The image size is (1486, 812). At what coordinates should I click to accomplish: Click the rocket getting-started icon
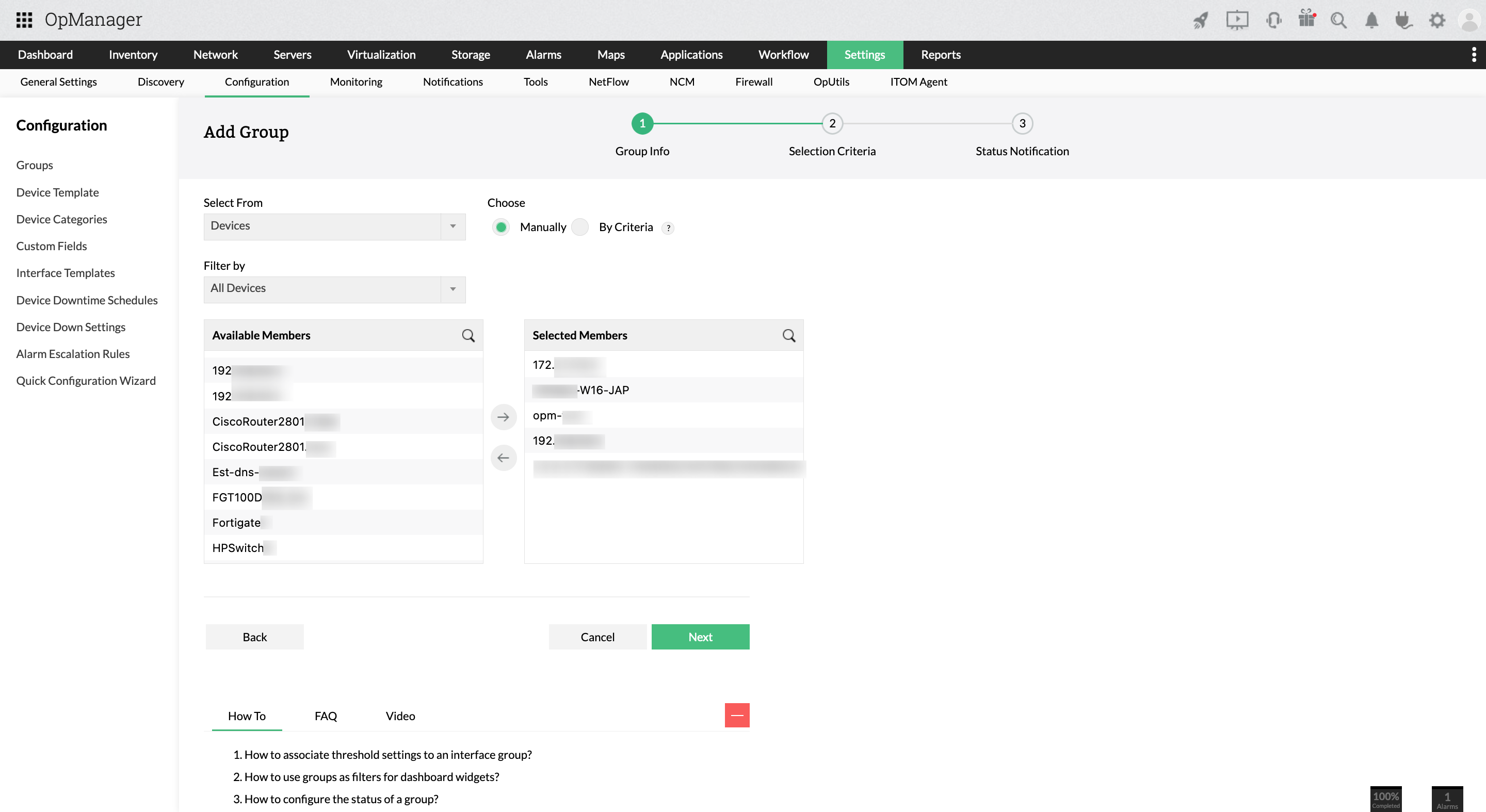click(1201, 20)
